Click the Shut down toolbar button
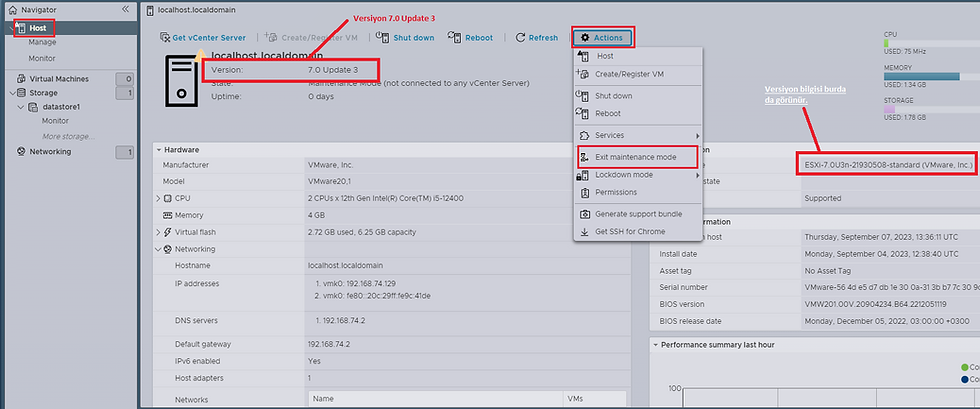This screenshot has width=980, height=409. pyautogui.click(x=405, y=38)
